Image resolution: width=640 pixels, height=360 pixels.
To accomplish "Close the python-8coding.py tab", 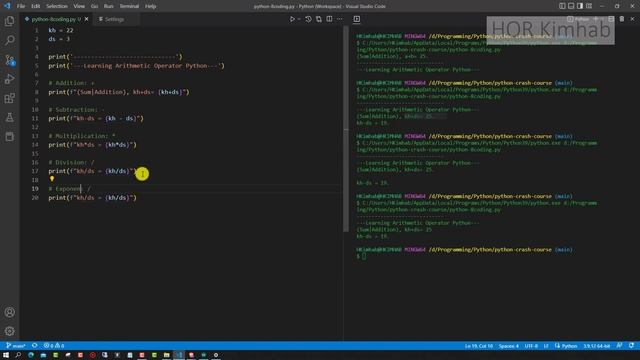I will click(x=87, y=19).
